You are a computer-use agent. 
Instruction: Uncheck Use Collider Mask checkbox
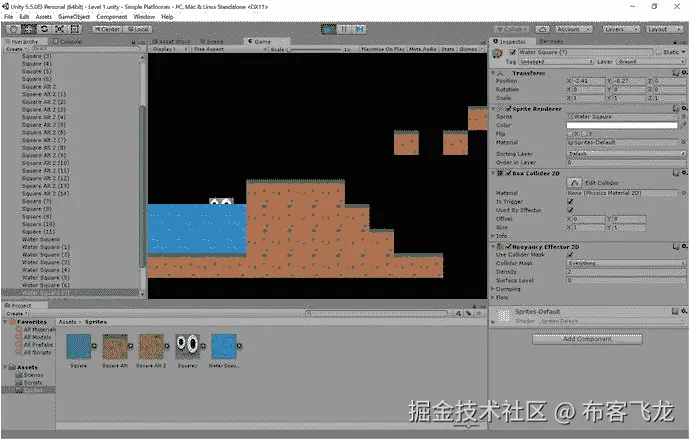click(570, 255)
